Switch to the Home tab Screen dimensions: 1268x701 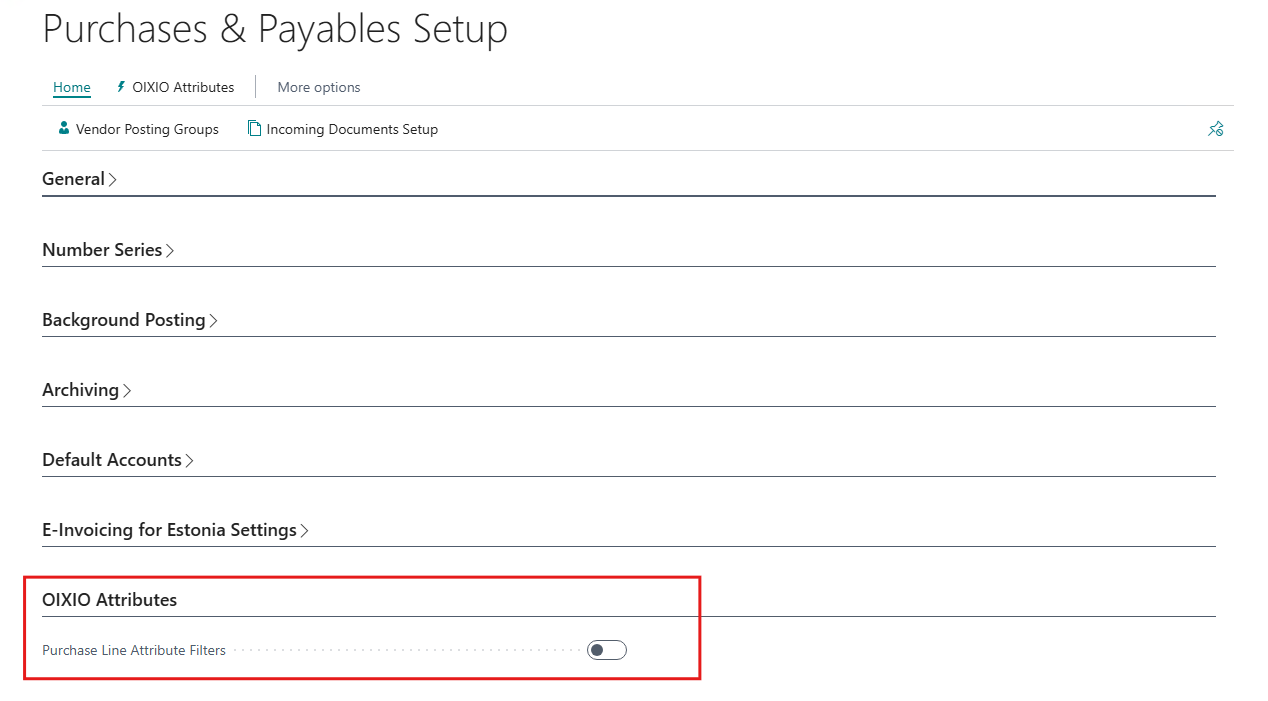click(x=72, y=87)
